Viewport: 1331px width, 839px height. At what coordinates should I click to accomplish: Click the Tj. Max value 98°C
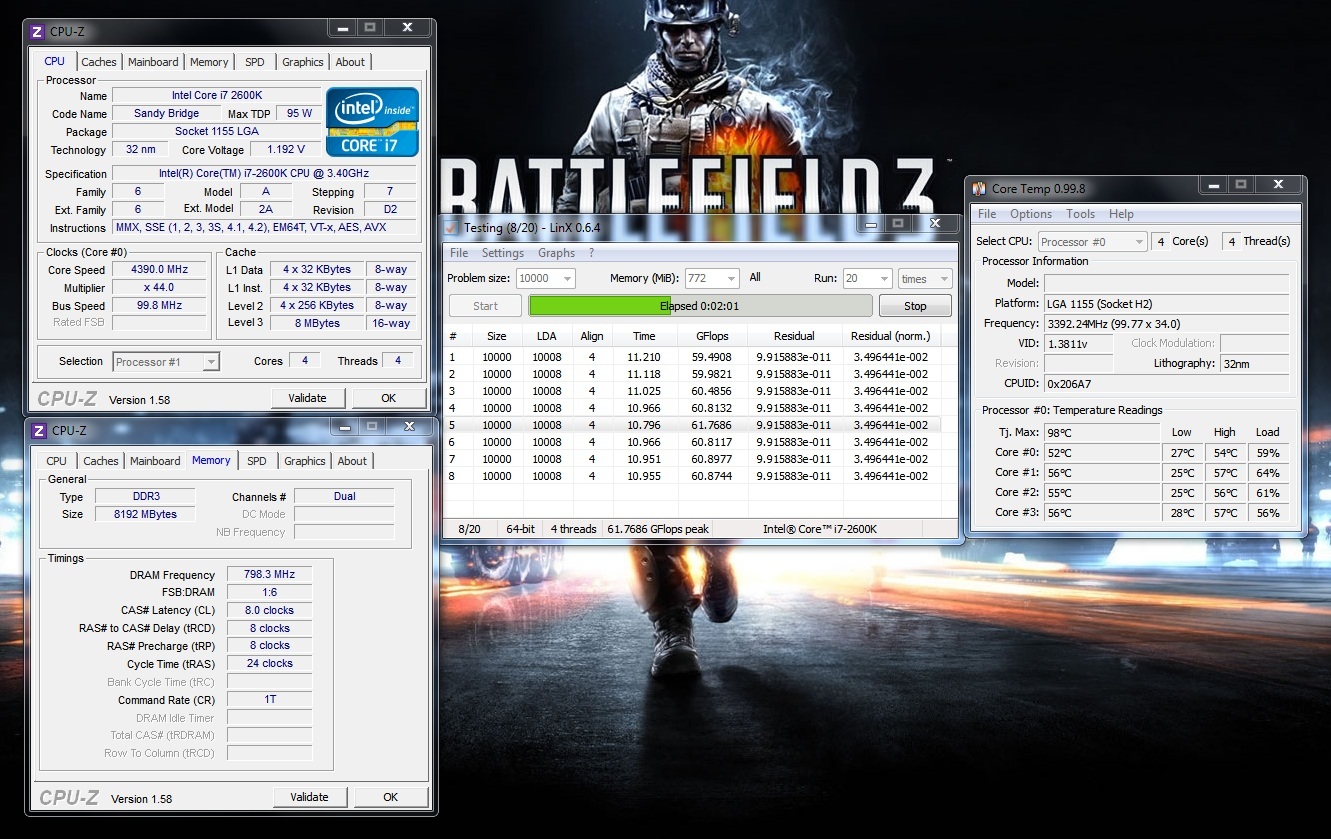pos(1102,433)
